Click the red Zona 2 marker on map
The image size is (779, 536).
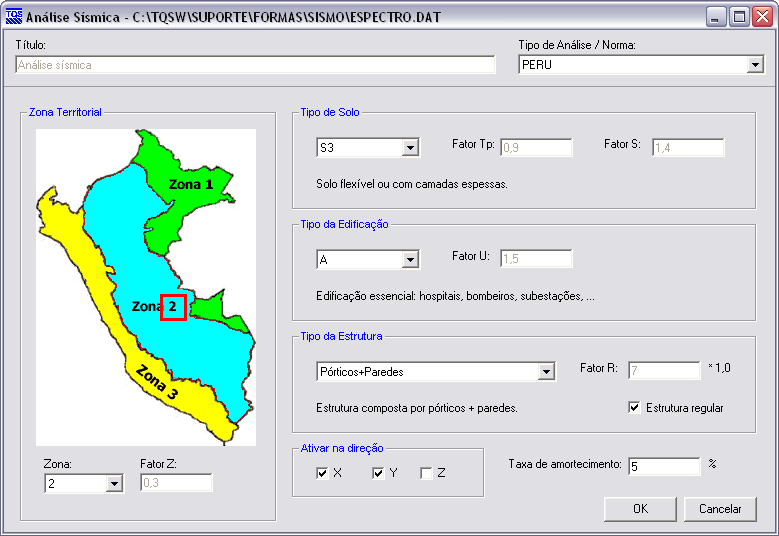[x=173, y=307]
